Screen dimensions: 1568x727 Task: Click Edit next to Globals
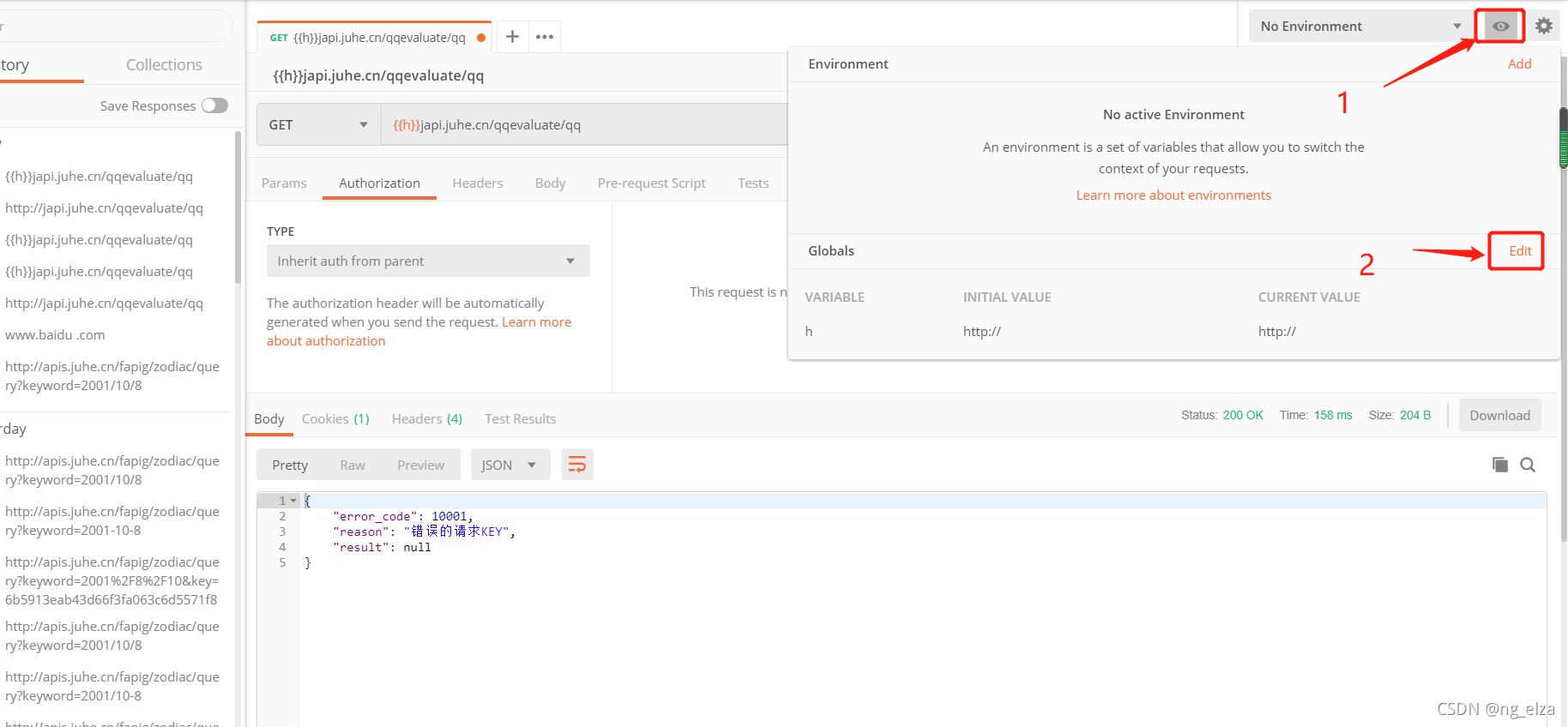coord(1520,250)
